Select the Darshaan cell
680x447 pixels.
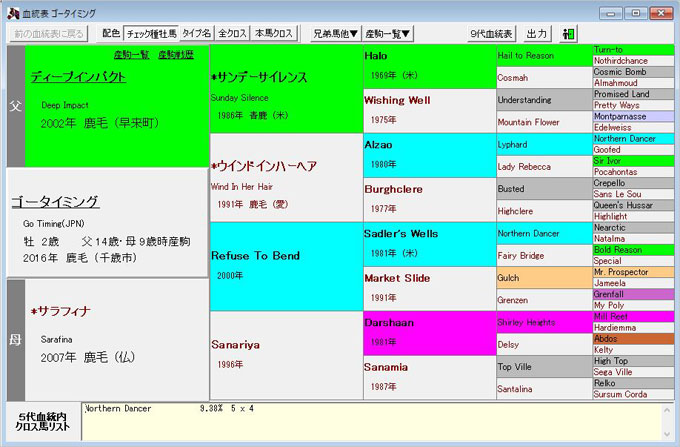[430, 333]
